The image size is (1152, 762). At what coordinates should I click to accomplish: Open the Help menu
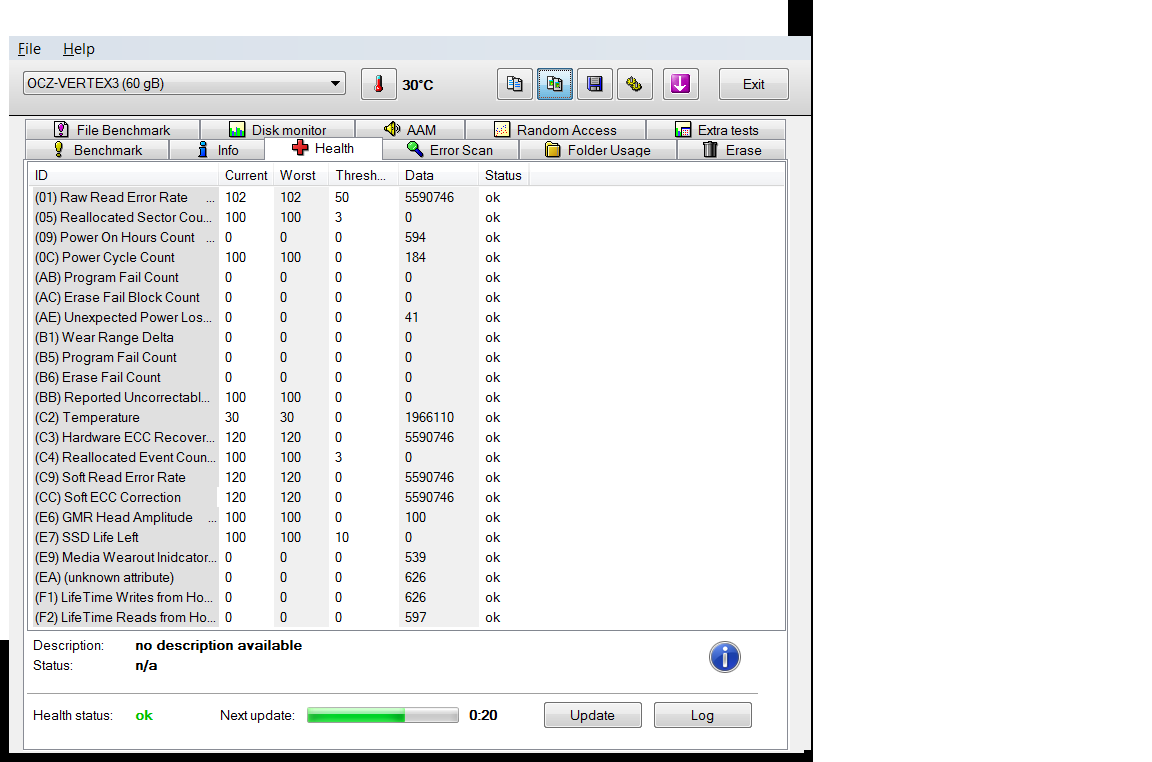[78, 49]
